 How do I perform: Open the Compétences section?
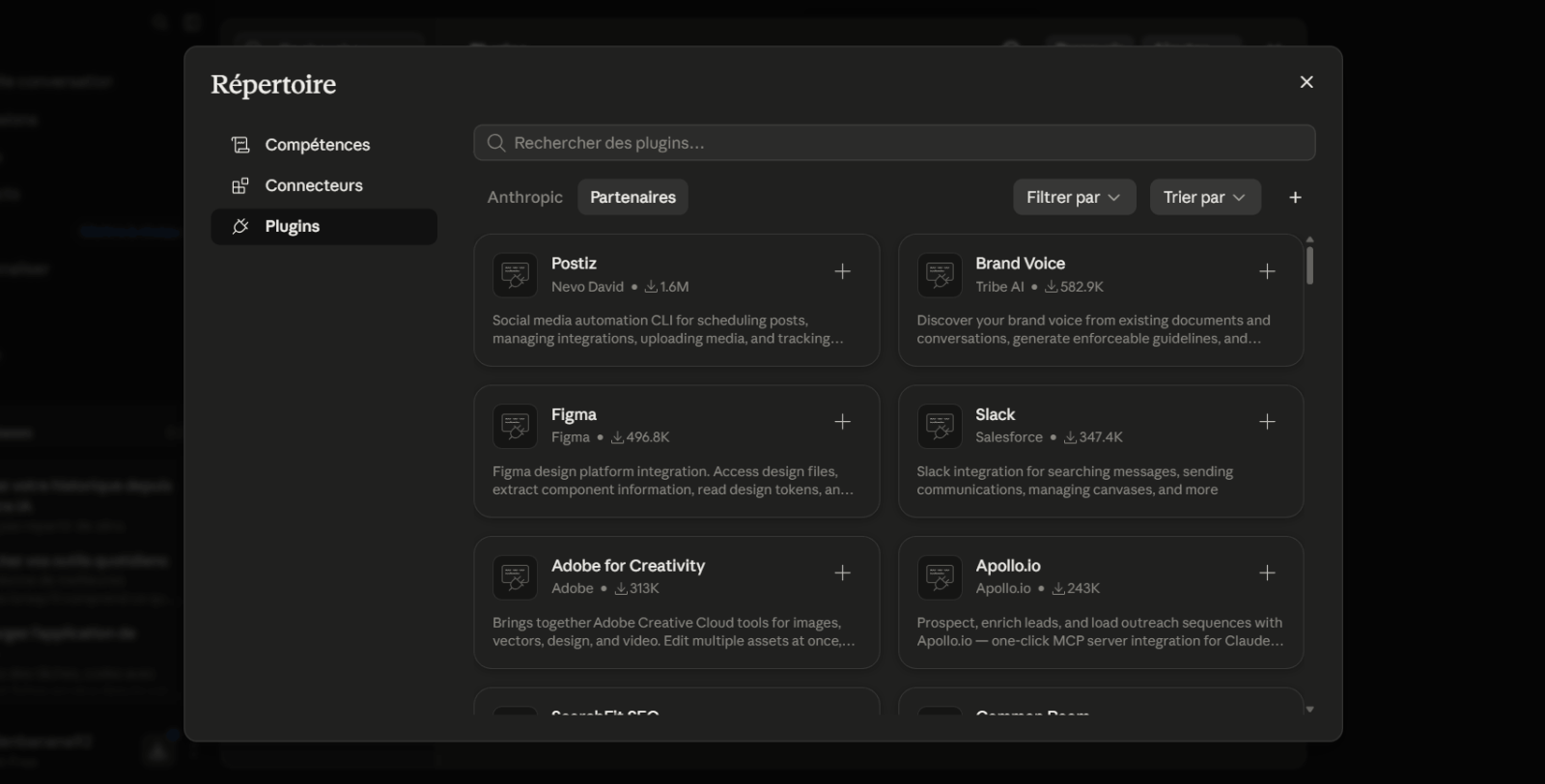click(x=324, y=145)
